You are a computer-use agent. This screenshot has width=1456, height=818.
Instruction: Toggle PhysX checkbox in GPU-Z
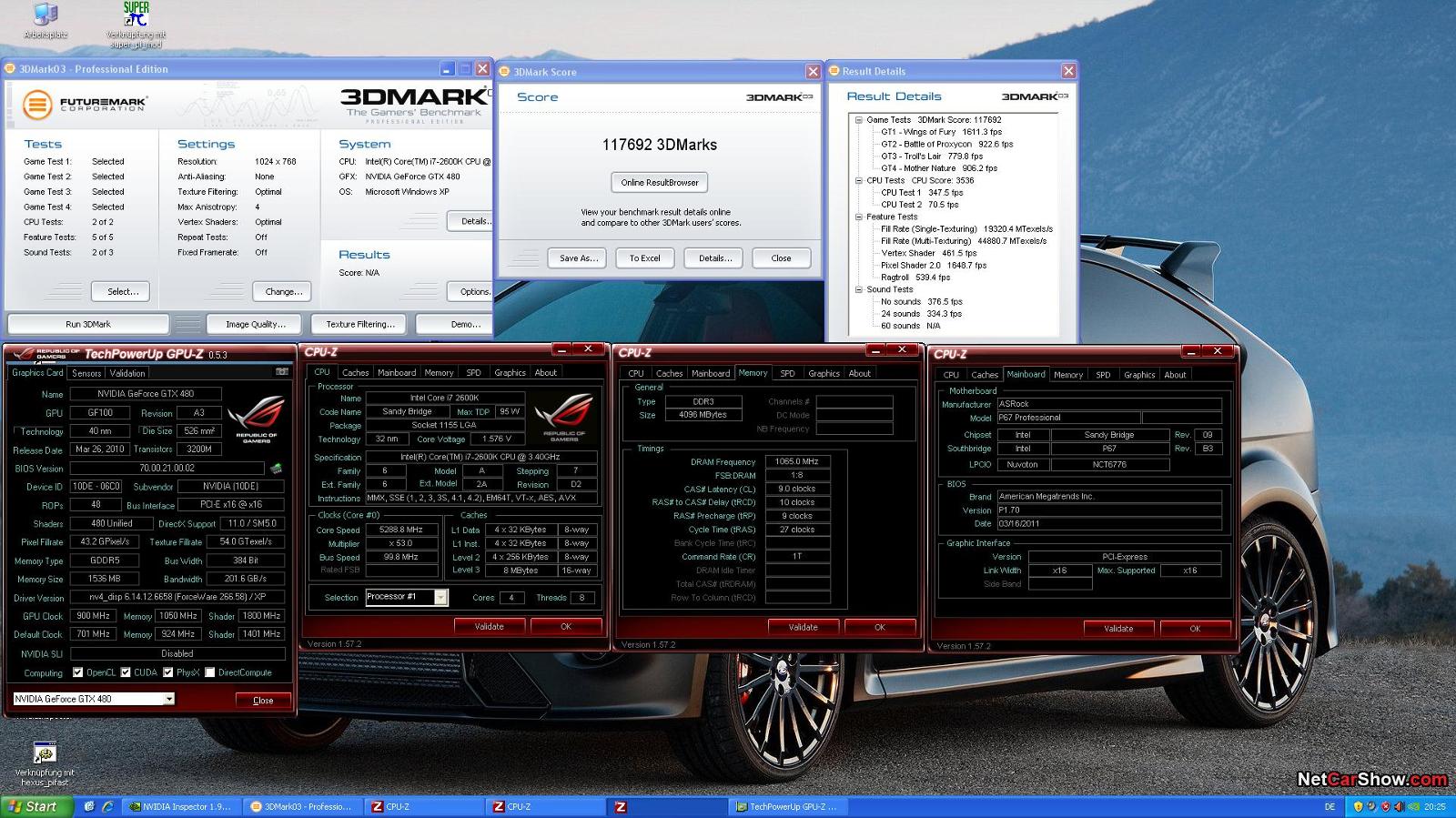167,672
